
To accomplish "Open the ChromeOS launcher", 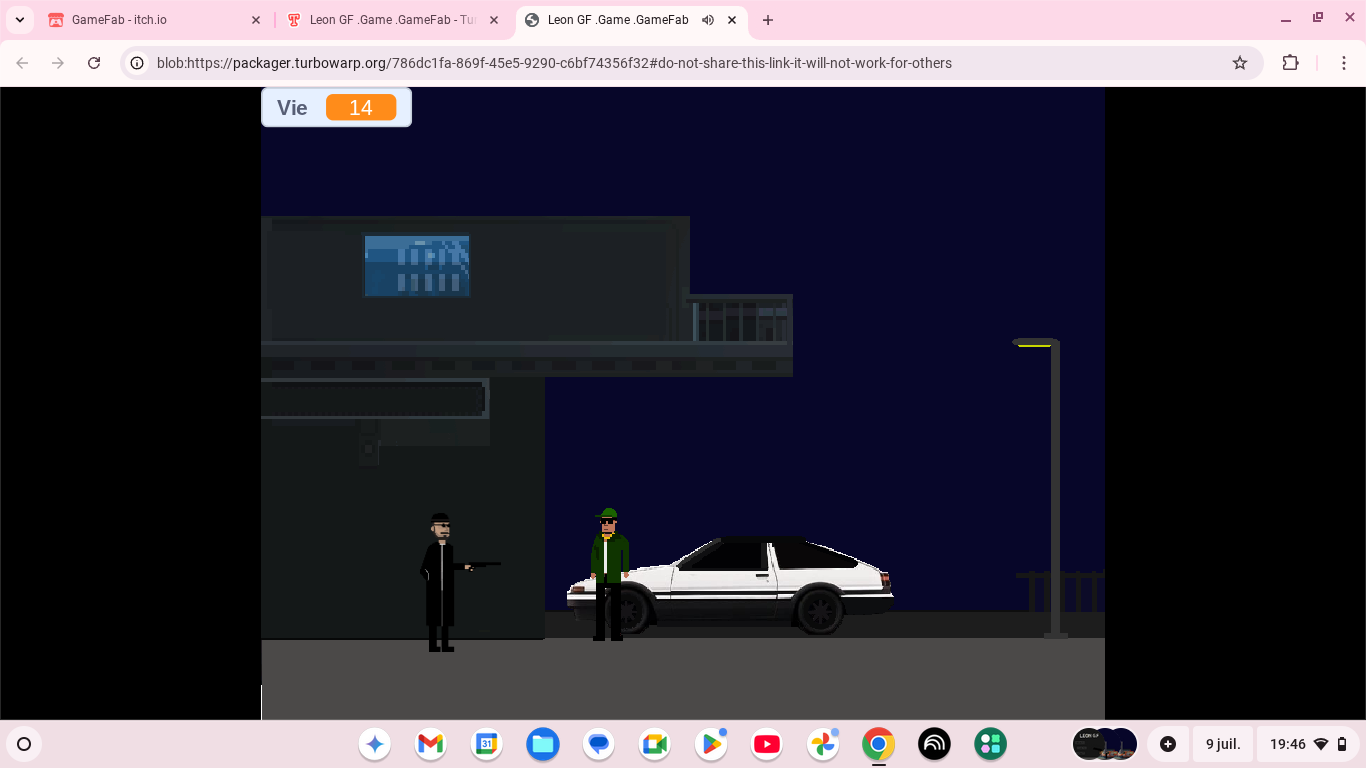I will click(x=24, y=744).
